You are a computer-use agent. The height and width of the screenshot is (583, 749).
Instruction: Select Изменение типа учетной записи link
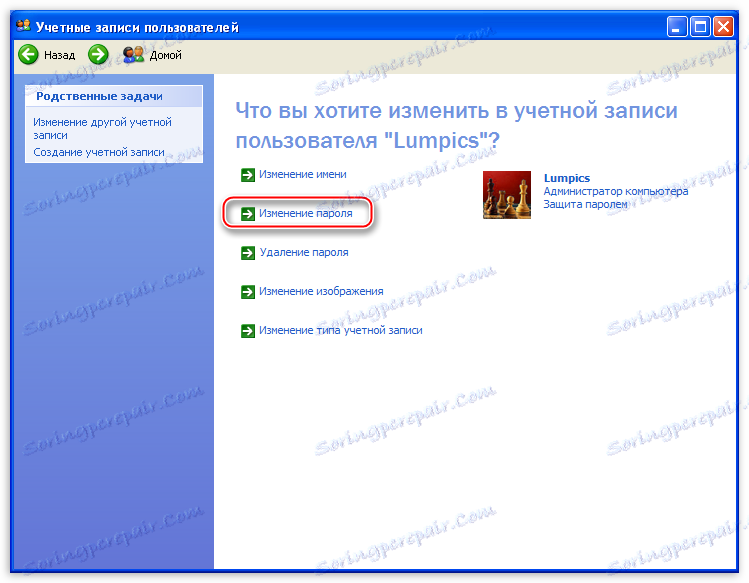[x=341, y=330]
